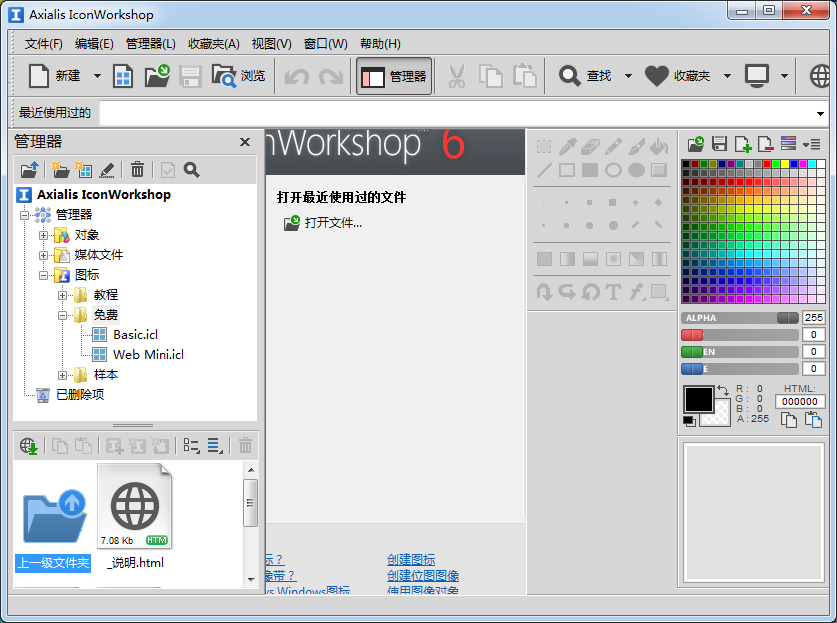Open the 编辑(E) menu
Viewport: 837px width, 623px height.
(x=94, y=44)
